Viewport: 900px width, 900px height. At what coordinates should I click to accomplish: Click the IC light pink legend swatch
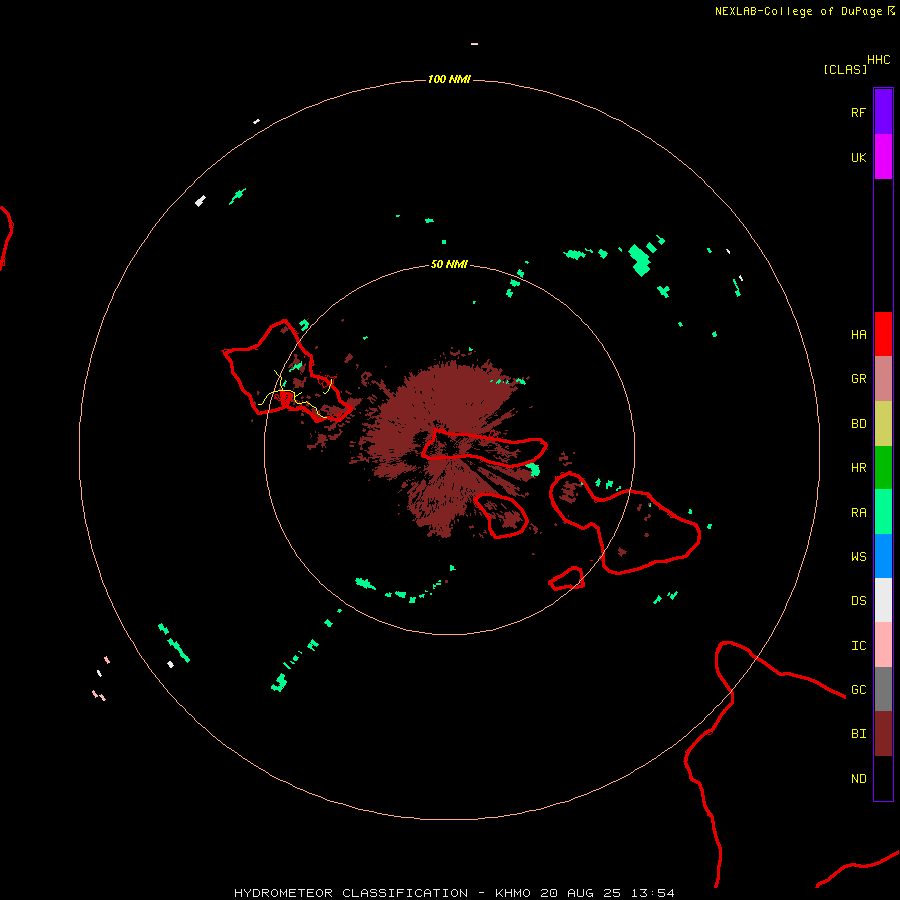click(x=883, y=645)
